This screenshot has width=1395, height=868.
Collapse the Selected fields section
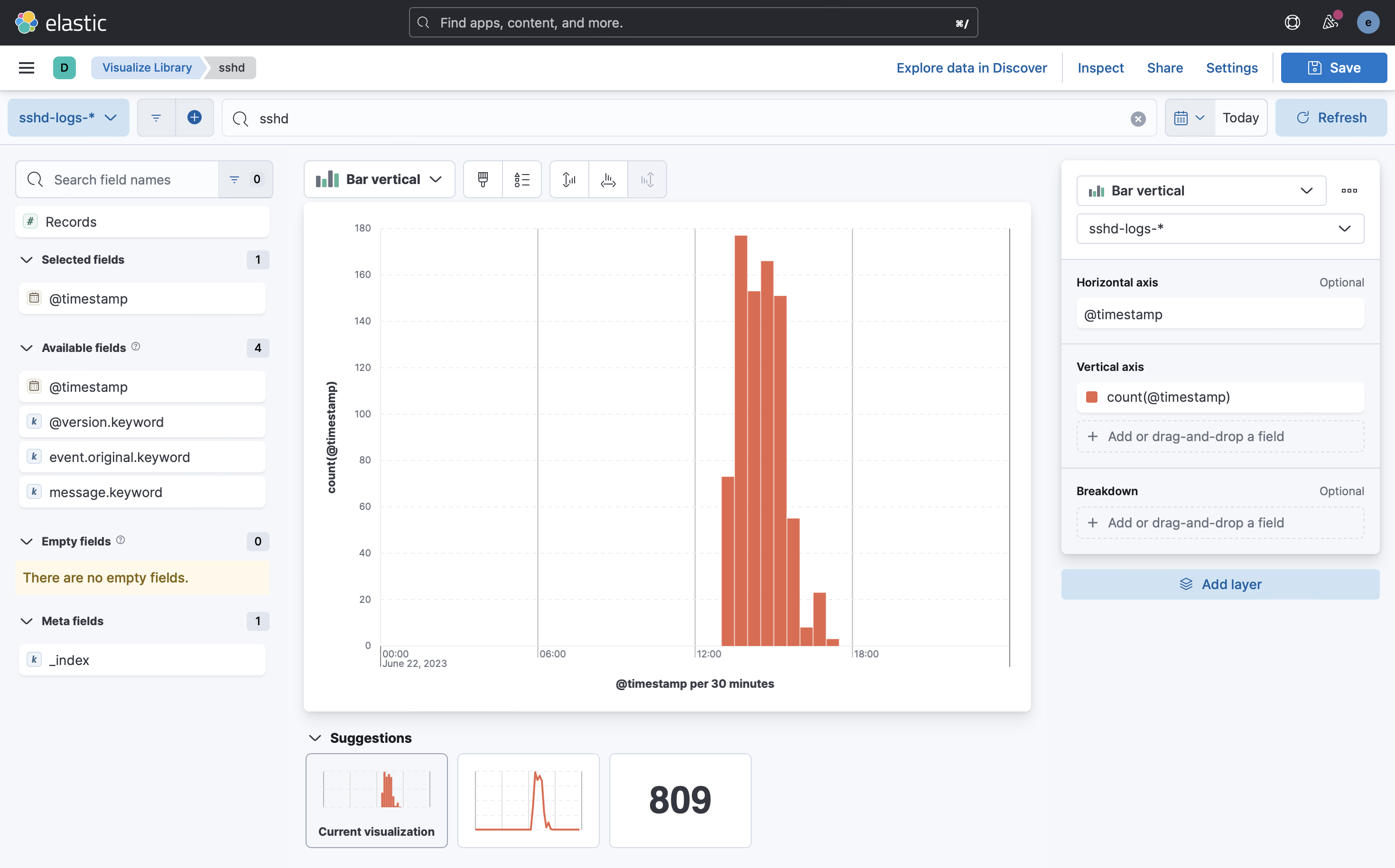27,259
